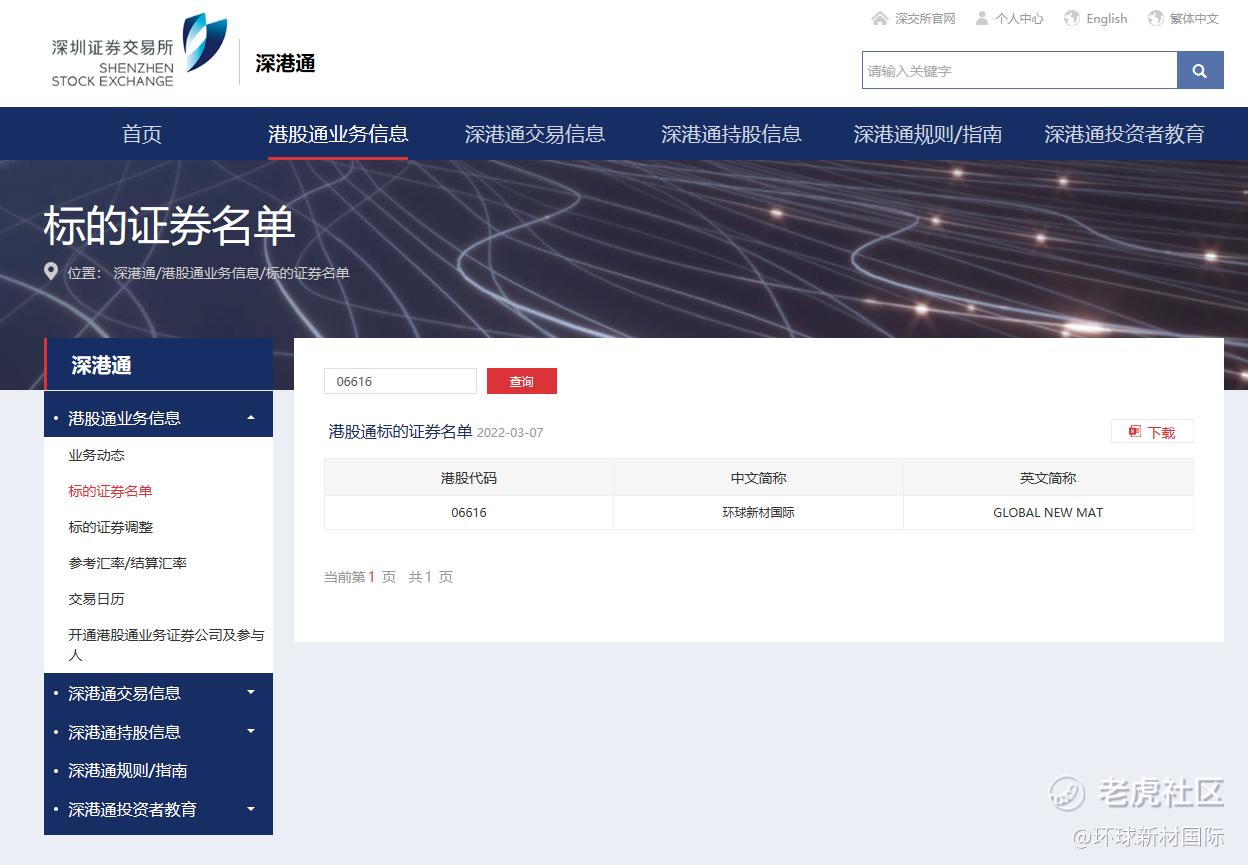
Task: Click the 港股代码 column header
Action: tap(469, 478)
